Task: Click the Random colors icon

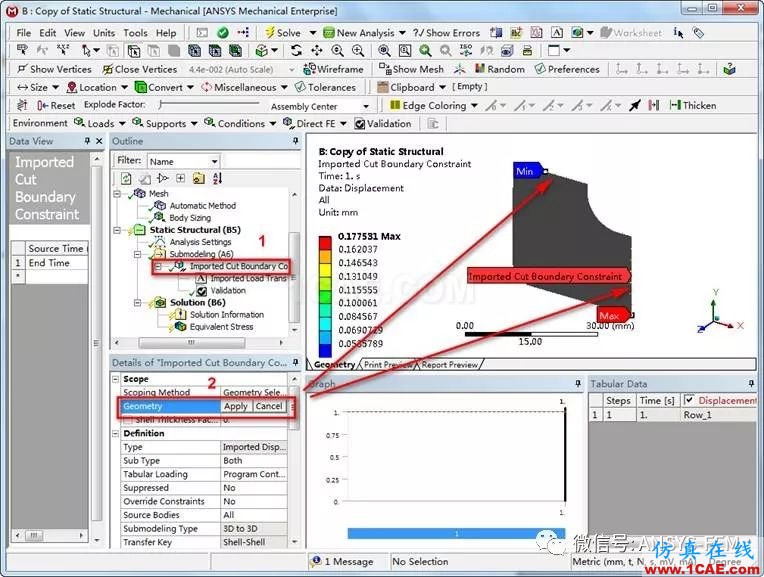Action: point(480,69)
